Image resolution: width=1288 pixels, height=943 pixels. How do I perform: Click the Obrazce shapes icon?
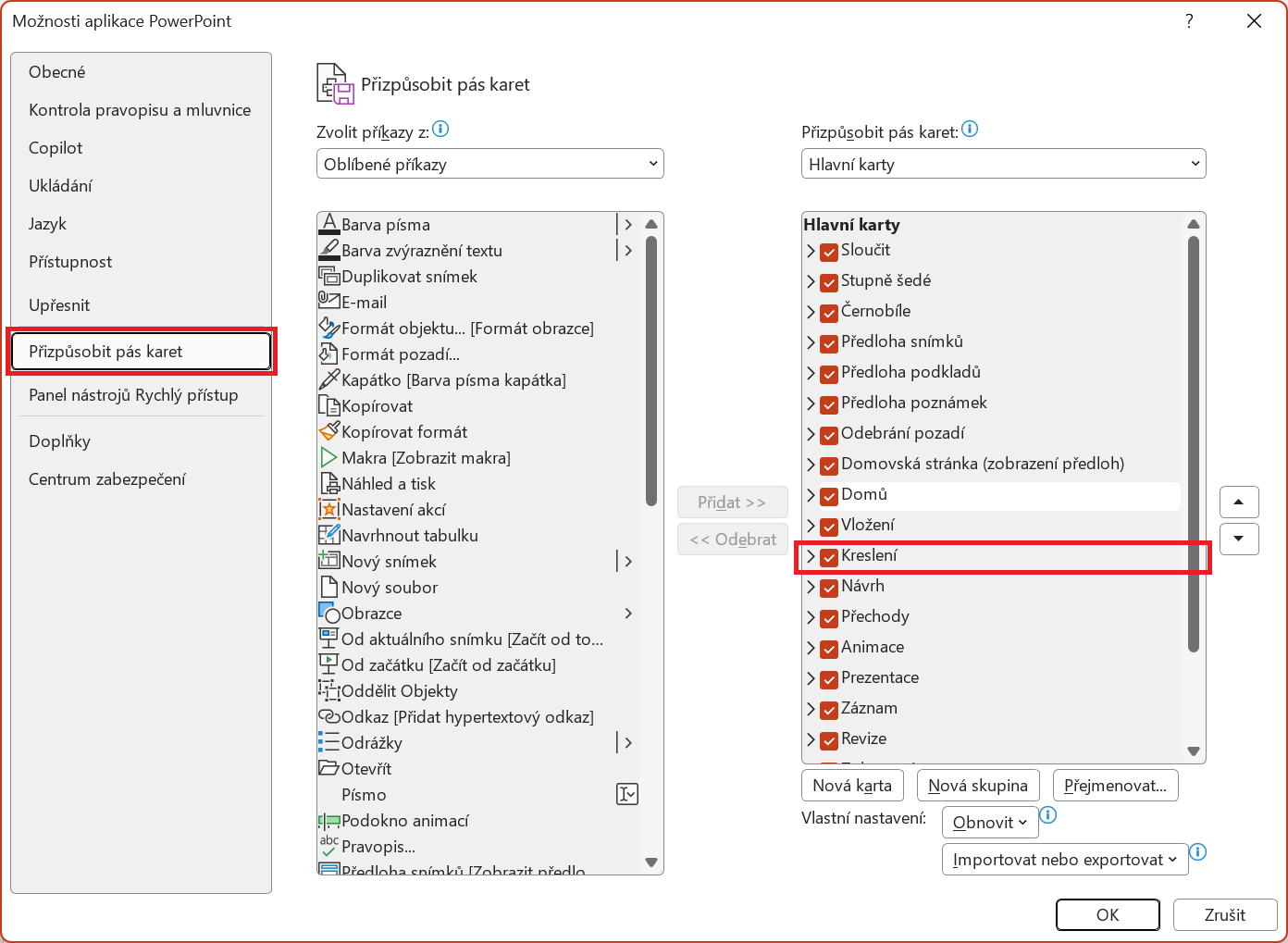point(329,613)
